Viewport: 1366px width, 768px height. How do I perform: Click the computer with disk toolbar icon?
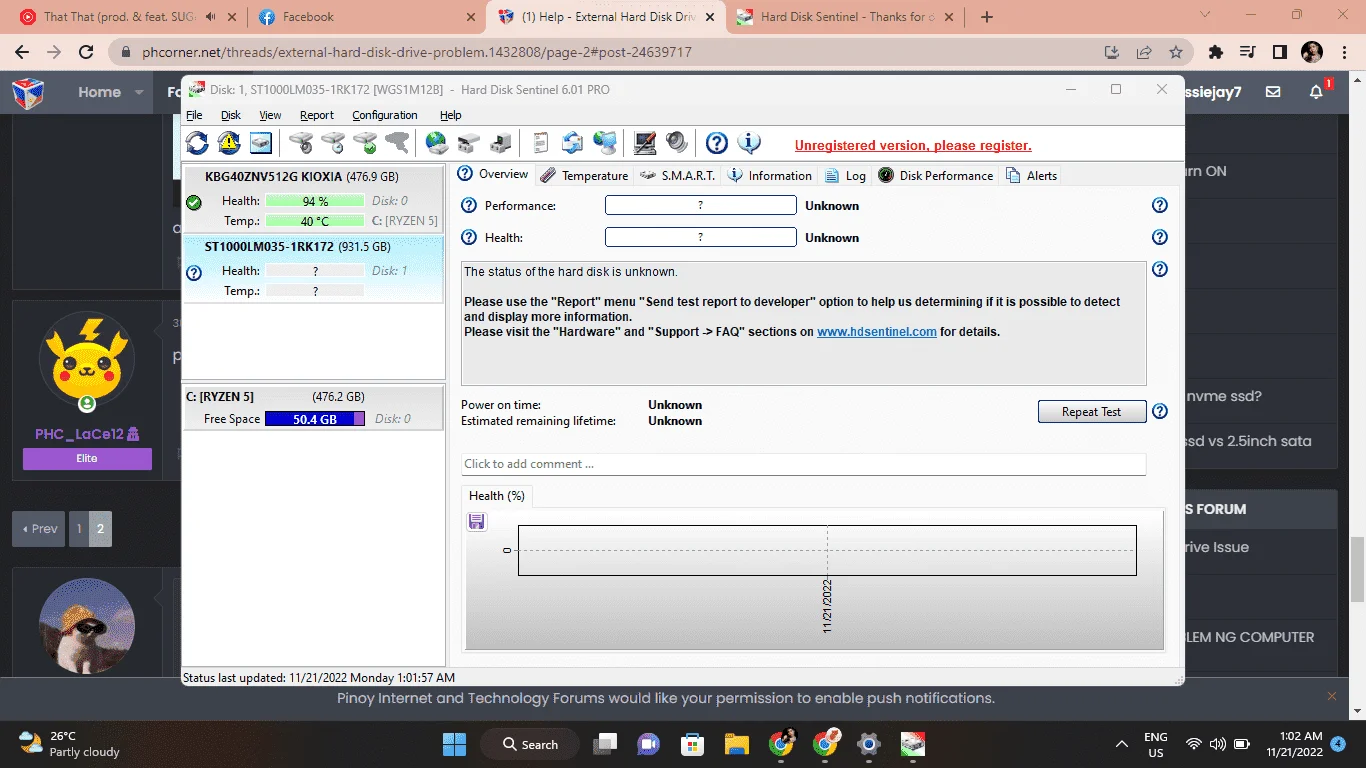501,143
